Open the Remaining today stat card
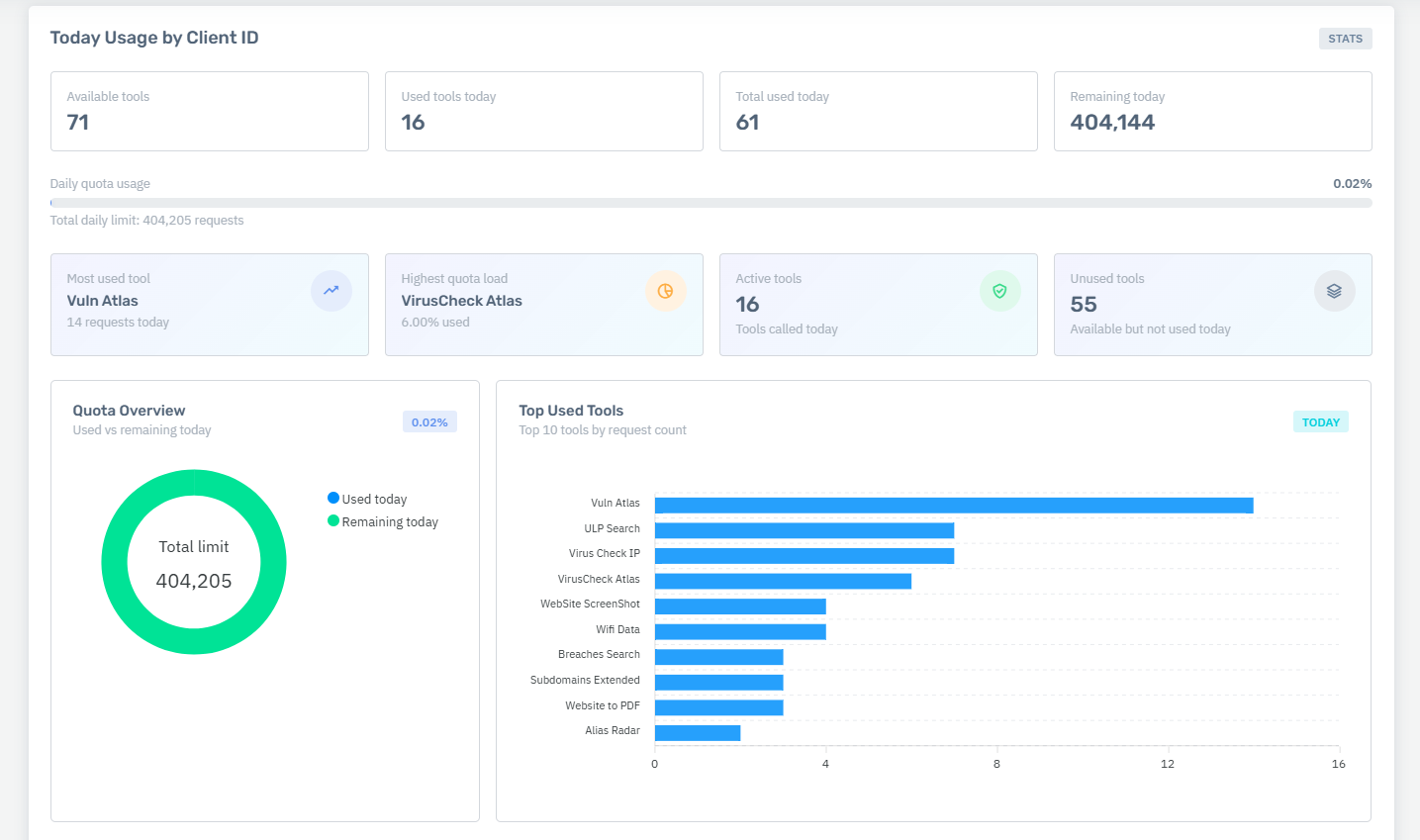Viewport: 1420px width, 840px height. pos(1213,111)
